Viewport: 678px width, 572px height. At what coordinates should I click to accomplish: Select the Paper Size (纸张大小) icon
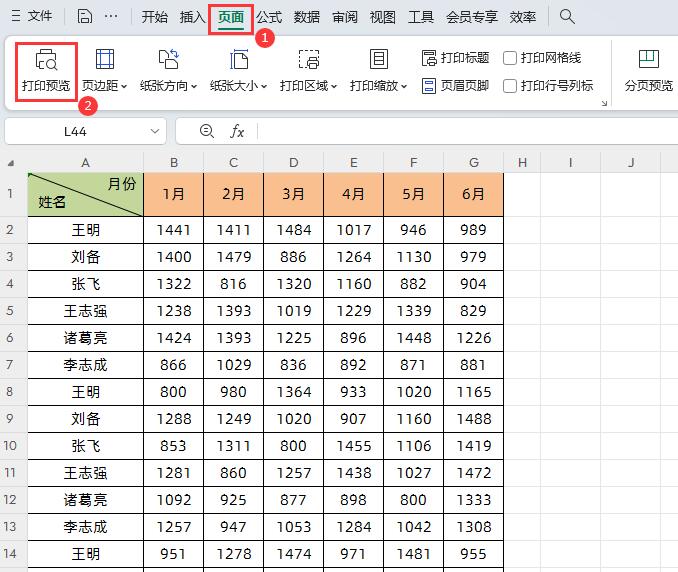[x=238, y=60]
